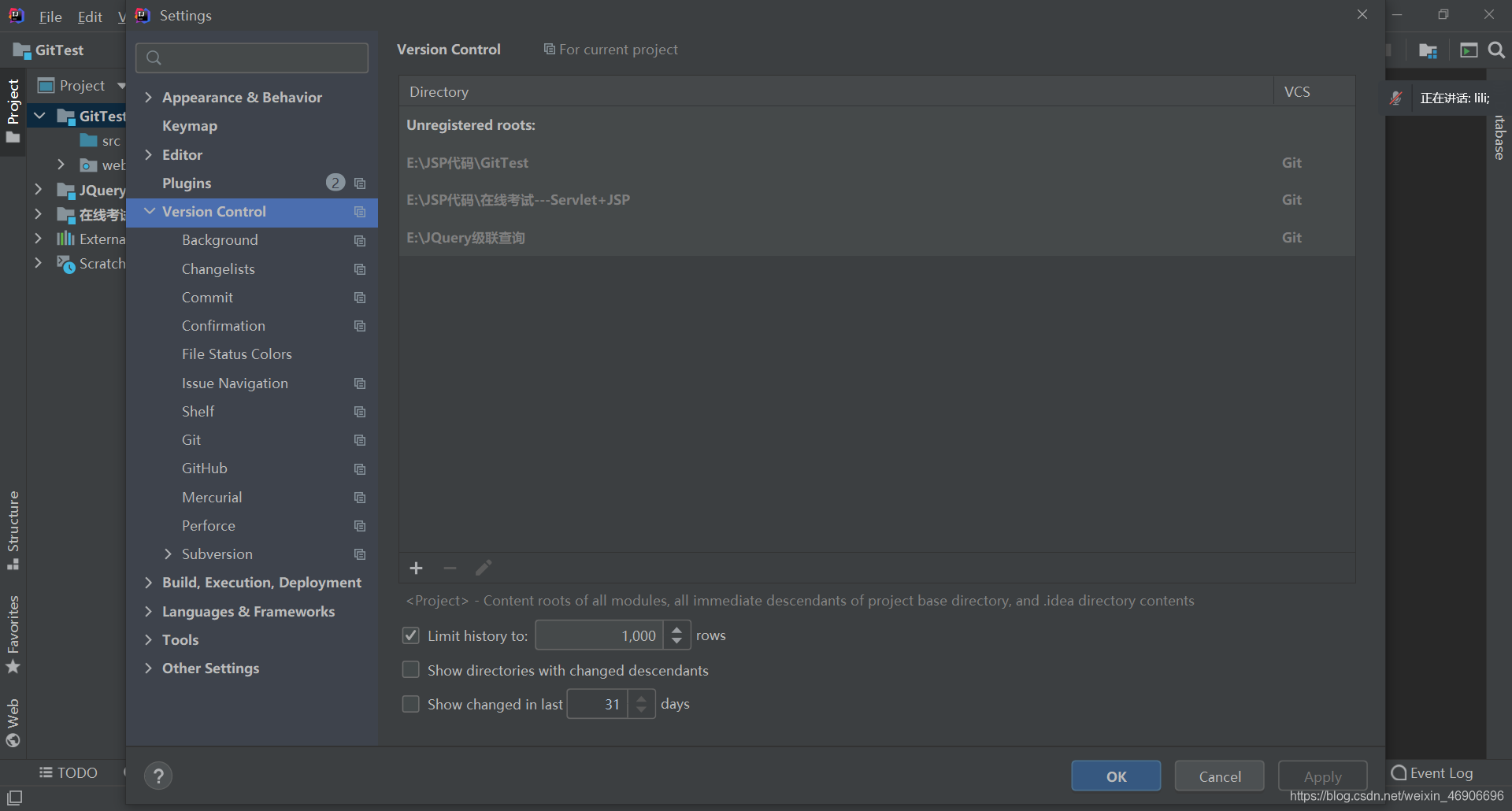Open the Web tool window tab

coord(13,722)
